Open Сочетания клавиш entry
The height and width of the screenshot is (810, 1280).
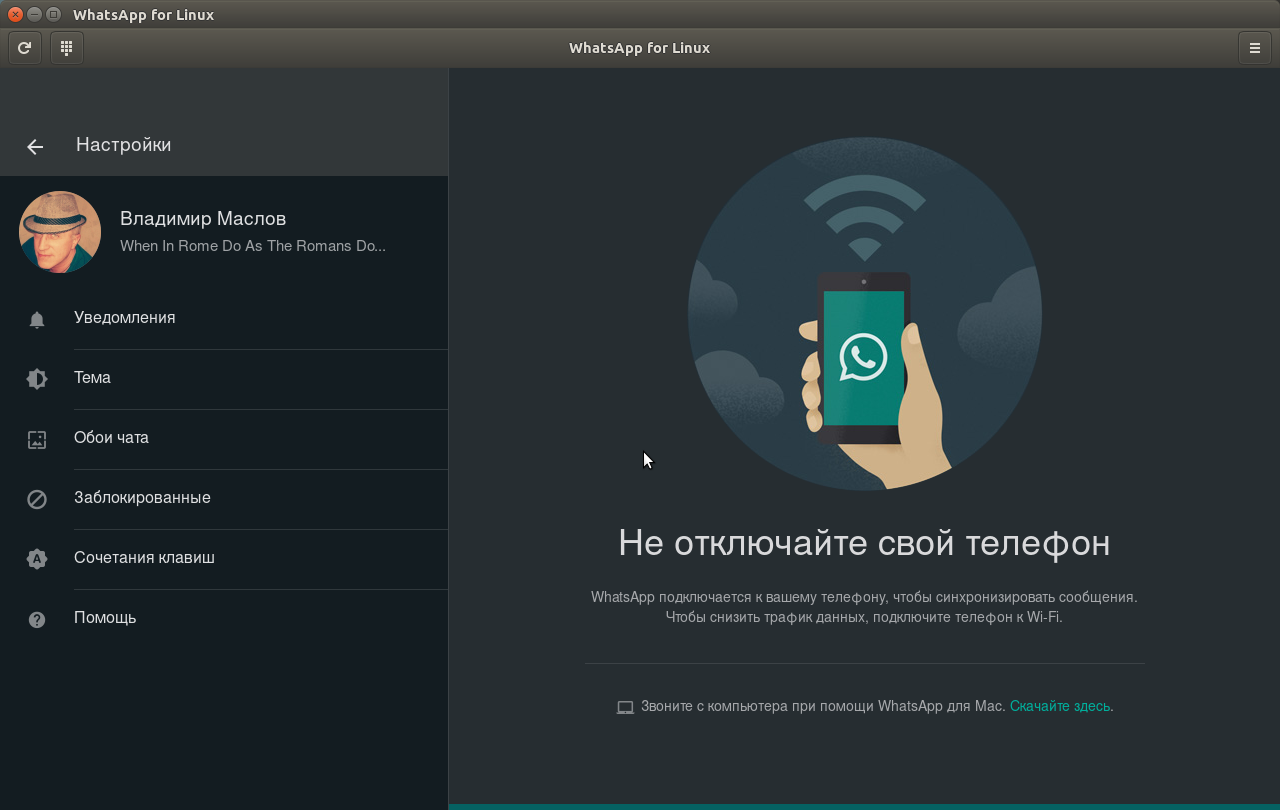(x=224, y=559)
